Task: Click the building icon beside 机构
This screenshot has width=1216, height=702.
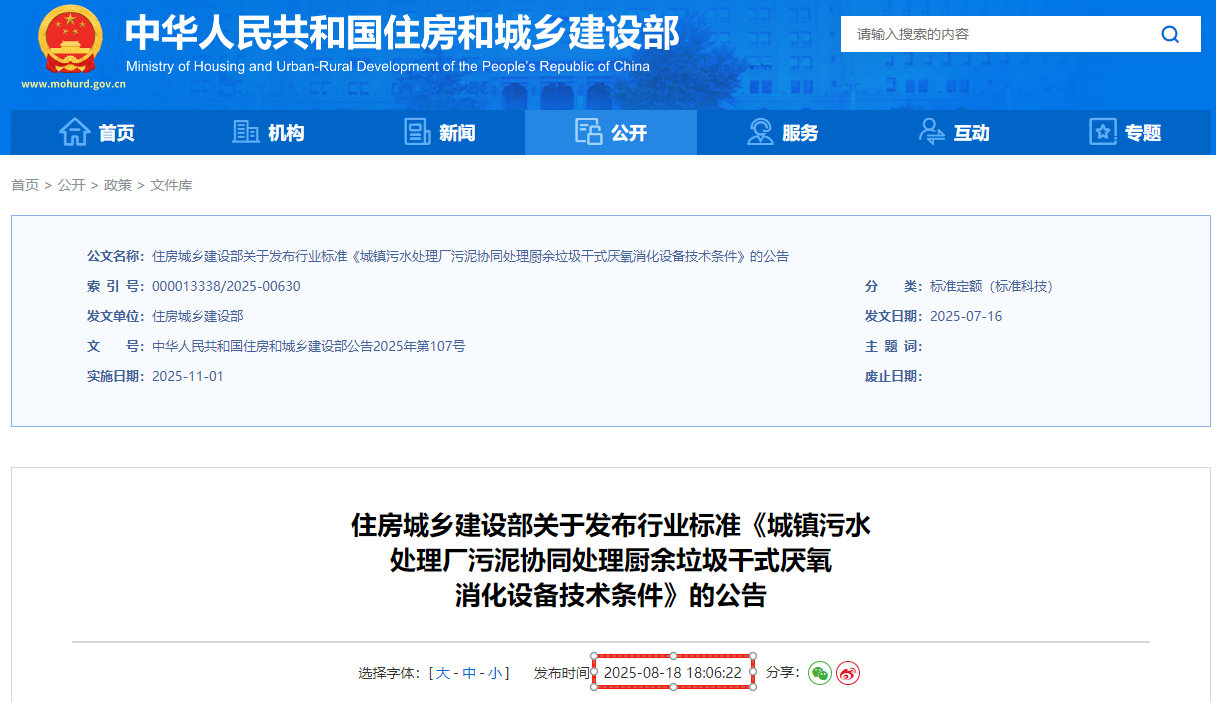Action: (246, 132)
